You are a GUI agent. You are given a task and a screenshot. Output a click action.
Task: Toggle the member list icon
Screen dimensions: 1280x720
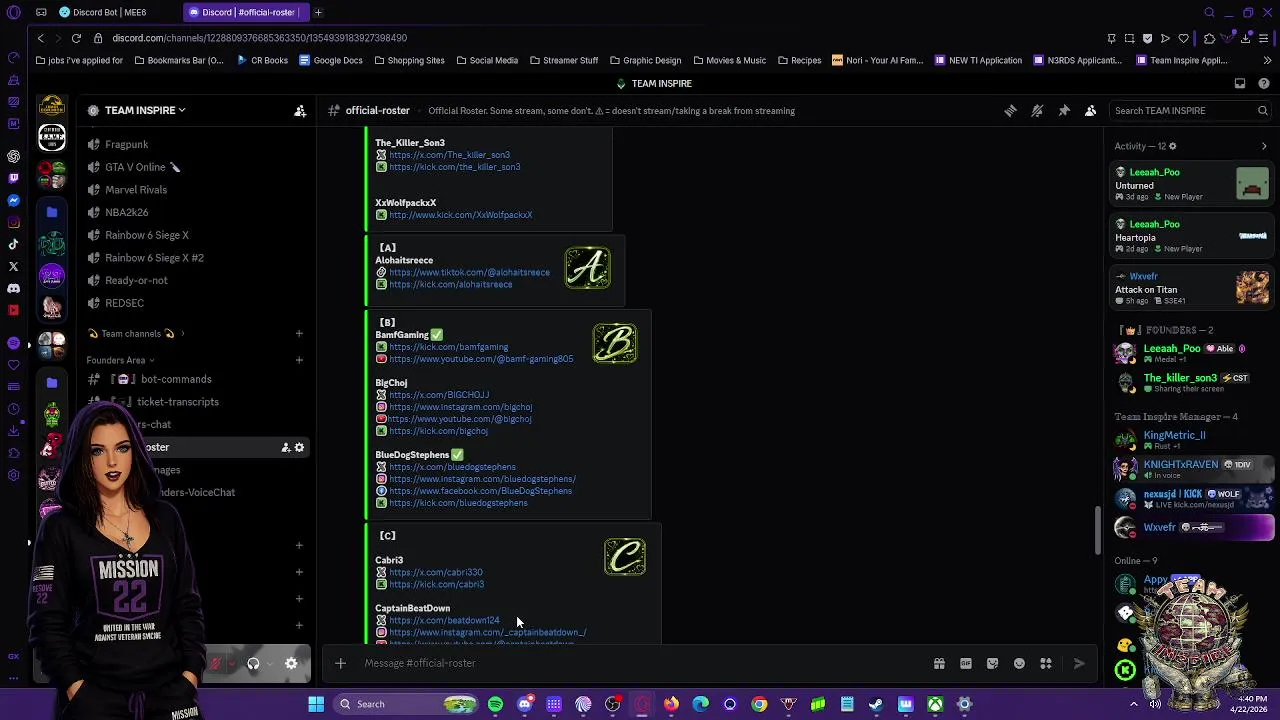pos(1091,111)
